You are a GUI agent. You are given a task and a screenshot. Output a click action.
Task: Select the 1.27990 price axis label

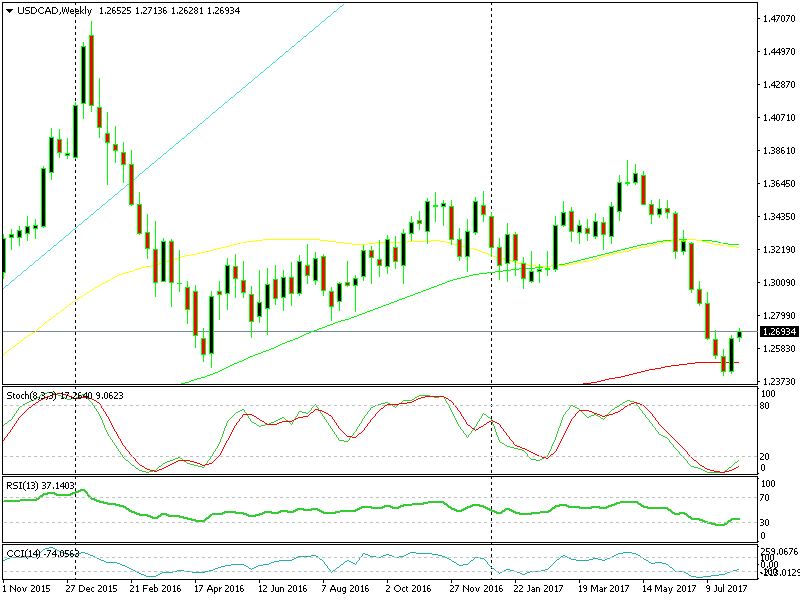coord(779,316)
